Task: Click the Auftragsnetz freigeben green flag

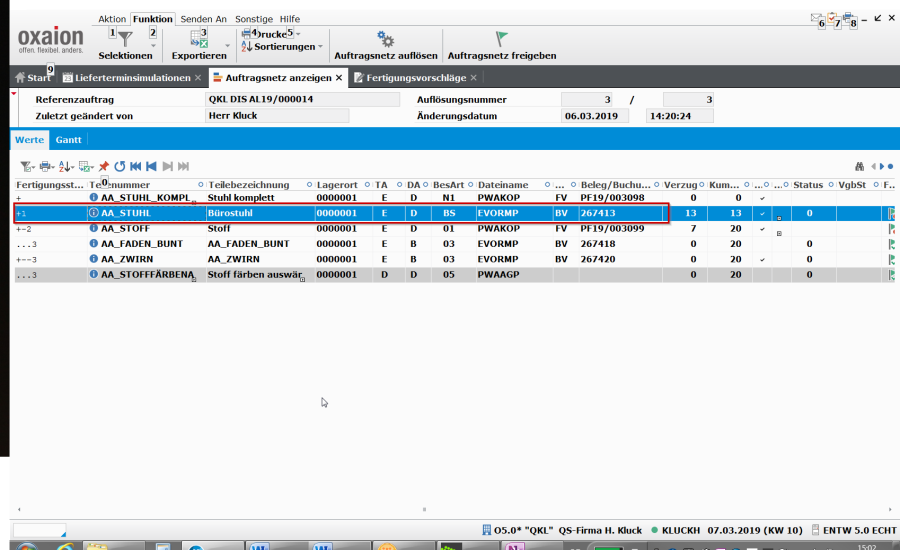Action: pyautogui.click(x=501, y=39)
